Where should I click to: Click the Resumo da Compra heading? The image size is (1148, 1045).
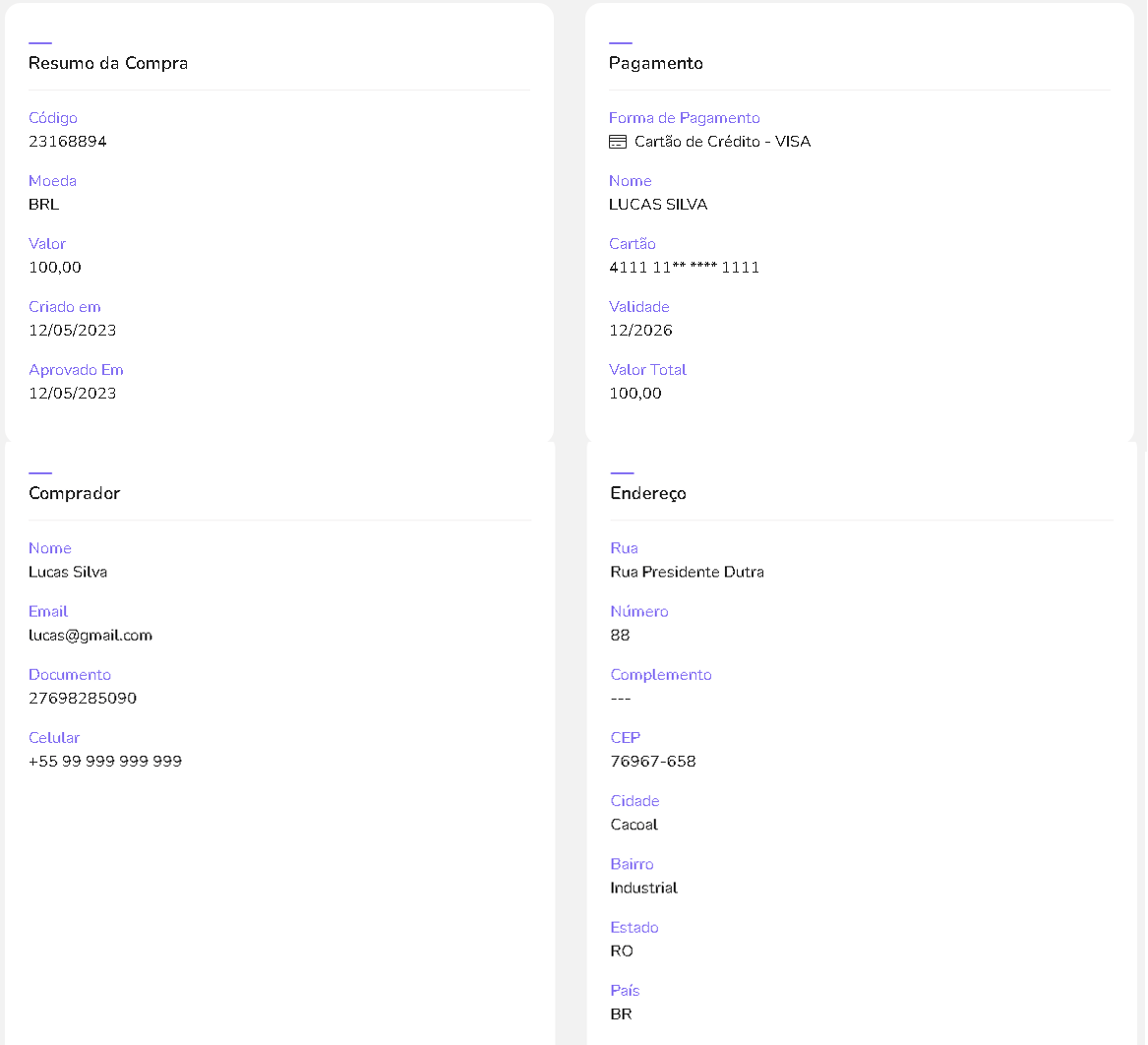pos(108,63)
